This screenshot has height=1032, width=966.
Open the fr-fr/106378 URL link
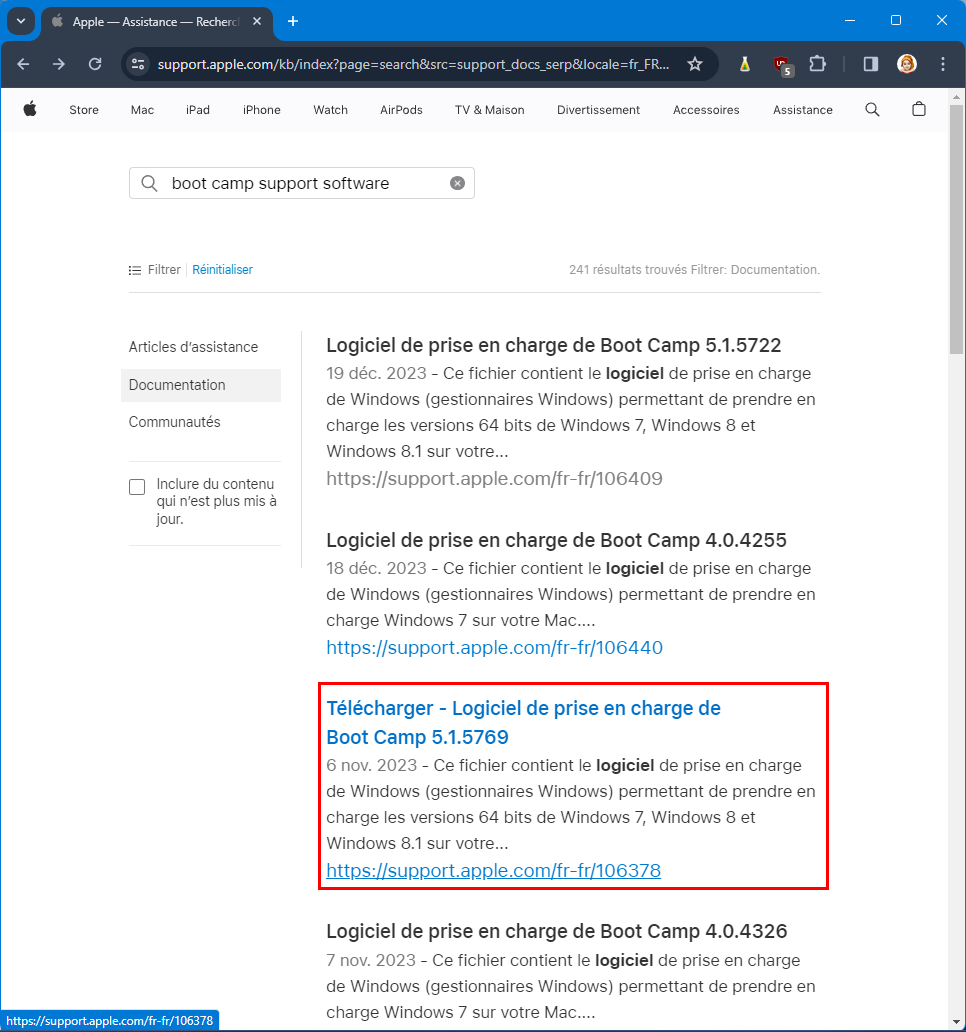(x=494, y=871)
